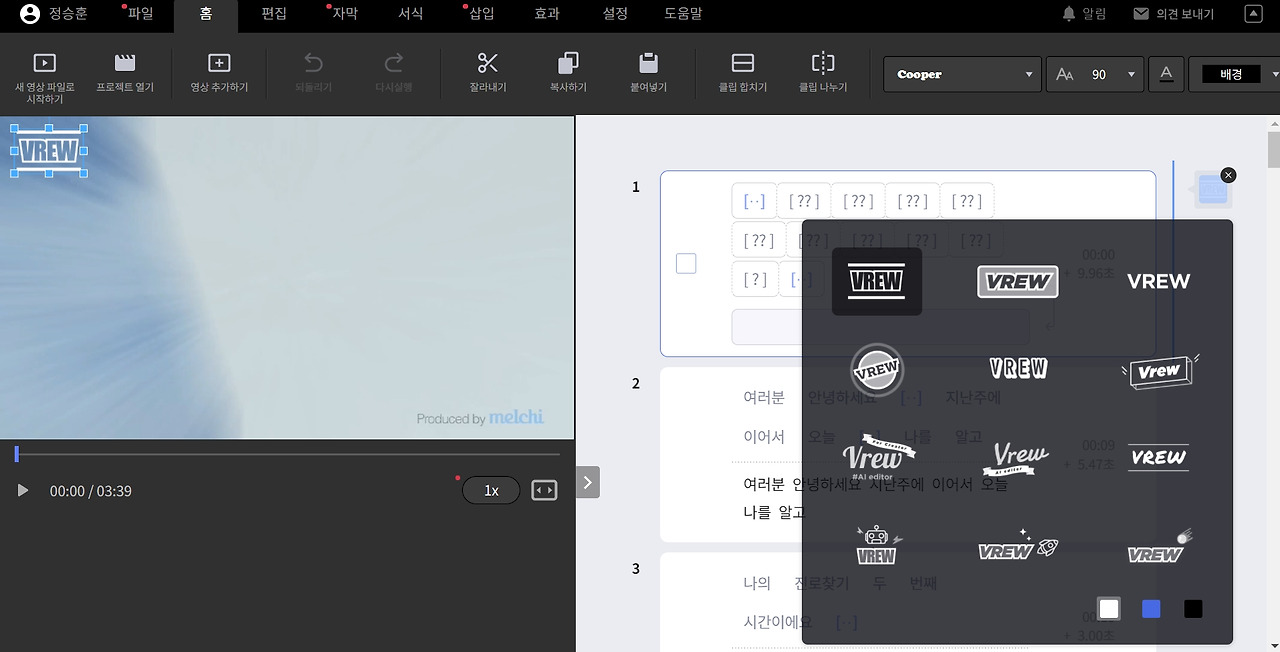Open the 1x playback speed selector
Viewport: 1280px width, 652px height.
[491, 490]
